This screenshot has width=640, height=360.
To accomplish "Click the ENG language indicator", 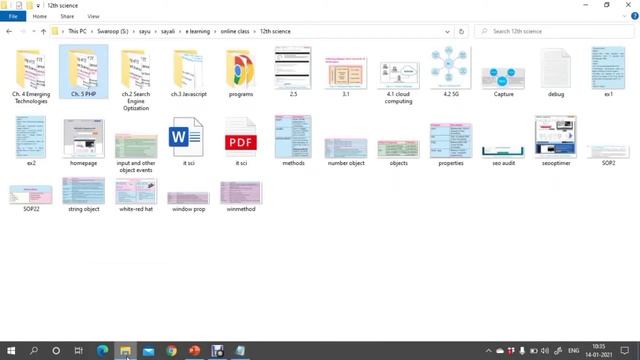I will pos(573,351).
